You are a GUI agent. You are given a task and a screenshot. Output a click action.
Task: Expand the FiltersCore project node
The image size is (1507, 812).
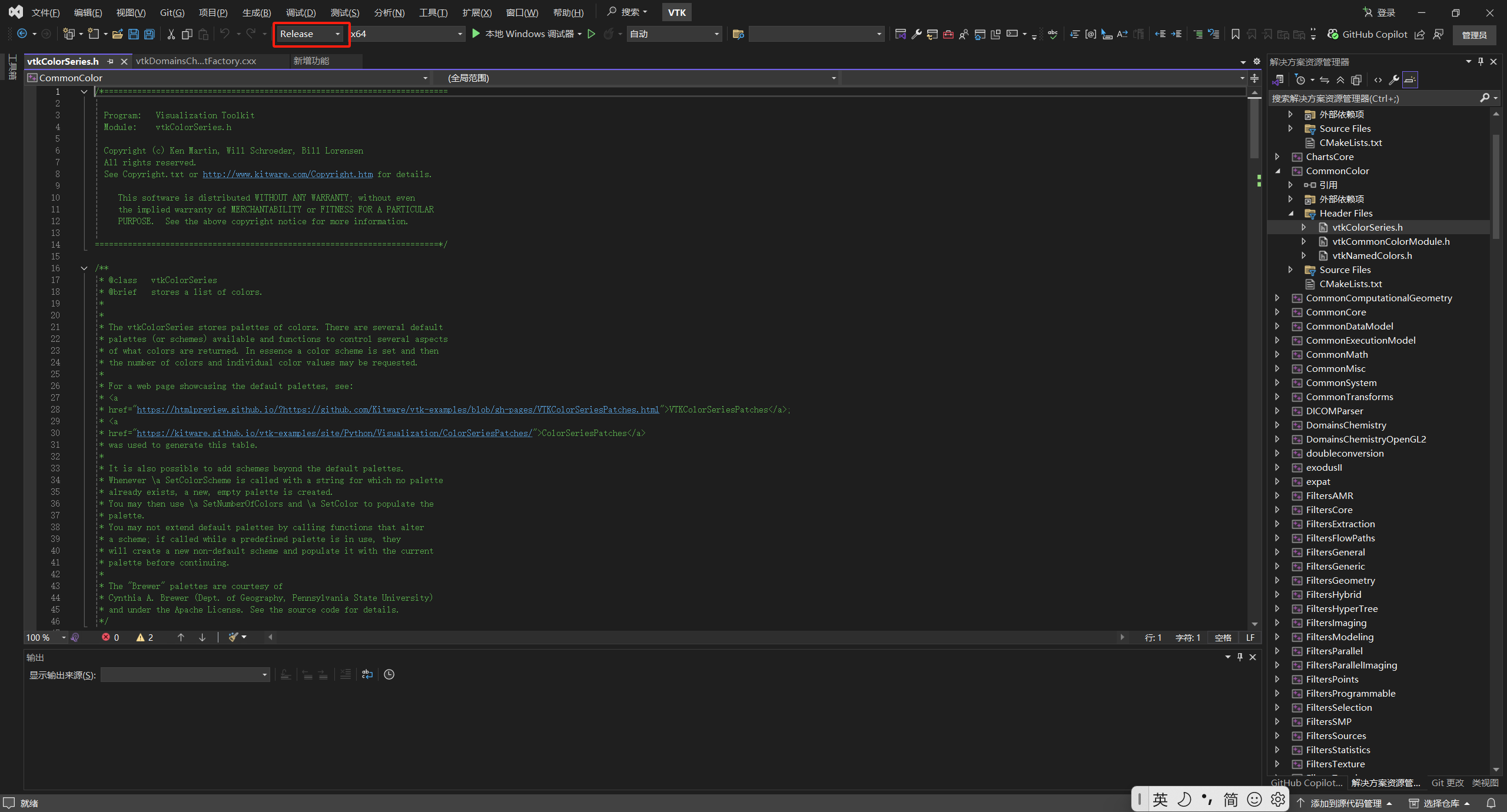[1277, 510]
